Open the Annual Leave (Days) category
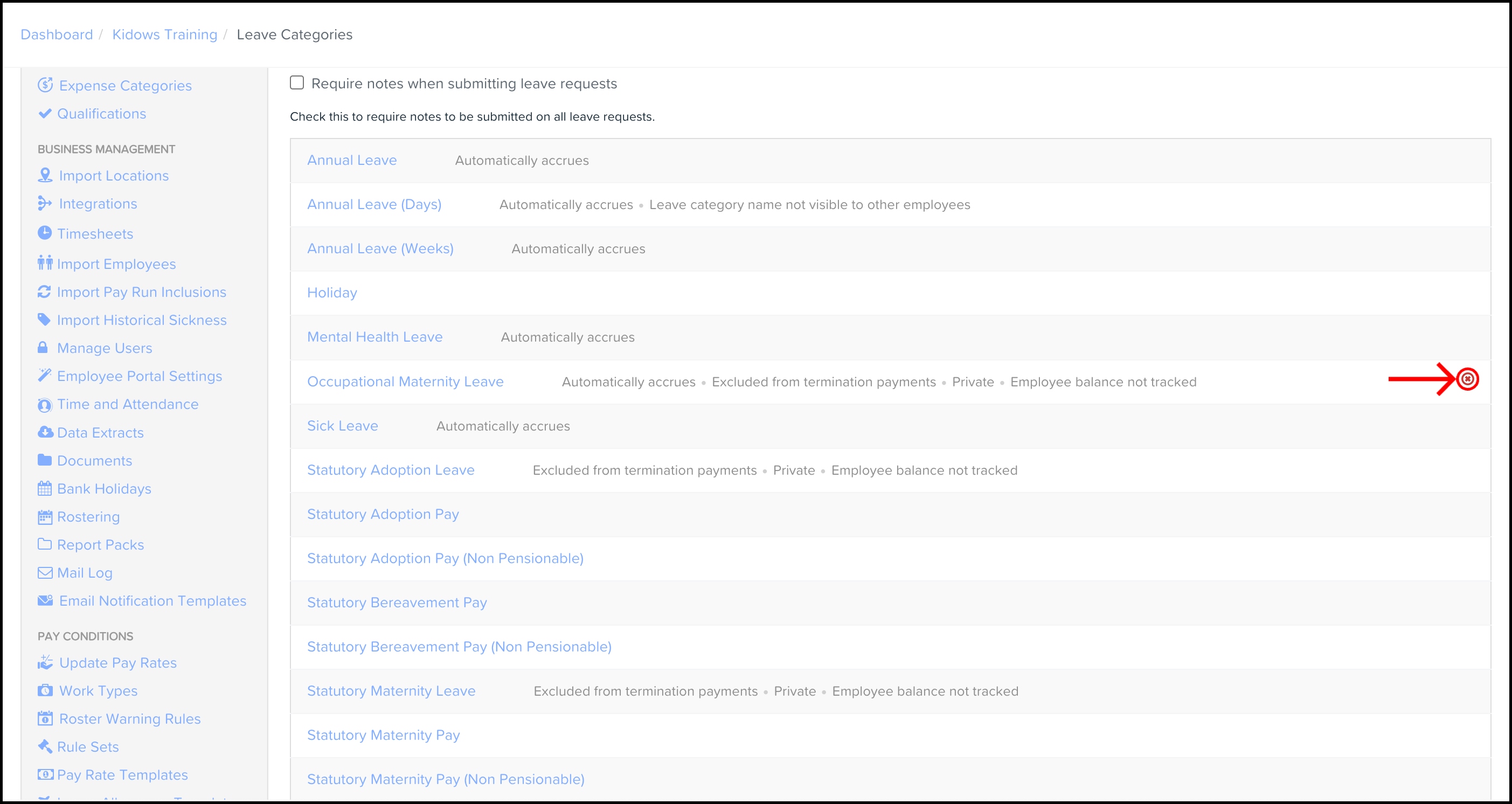Image resolution: width=1512 pixels, height=804 pixels. (x=374, y=204)
